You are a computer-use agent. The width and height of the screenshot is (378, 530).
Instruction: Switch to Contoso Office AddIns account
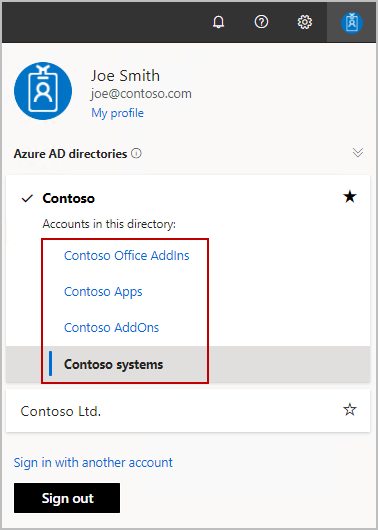tap(127, 256)
